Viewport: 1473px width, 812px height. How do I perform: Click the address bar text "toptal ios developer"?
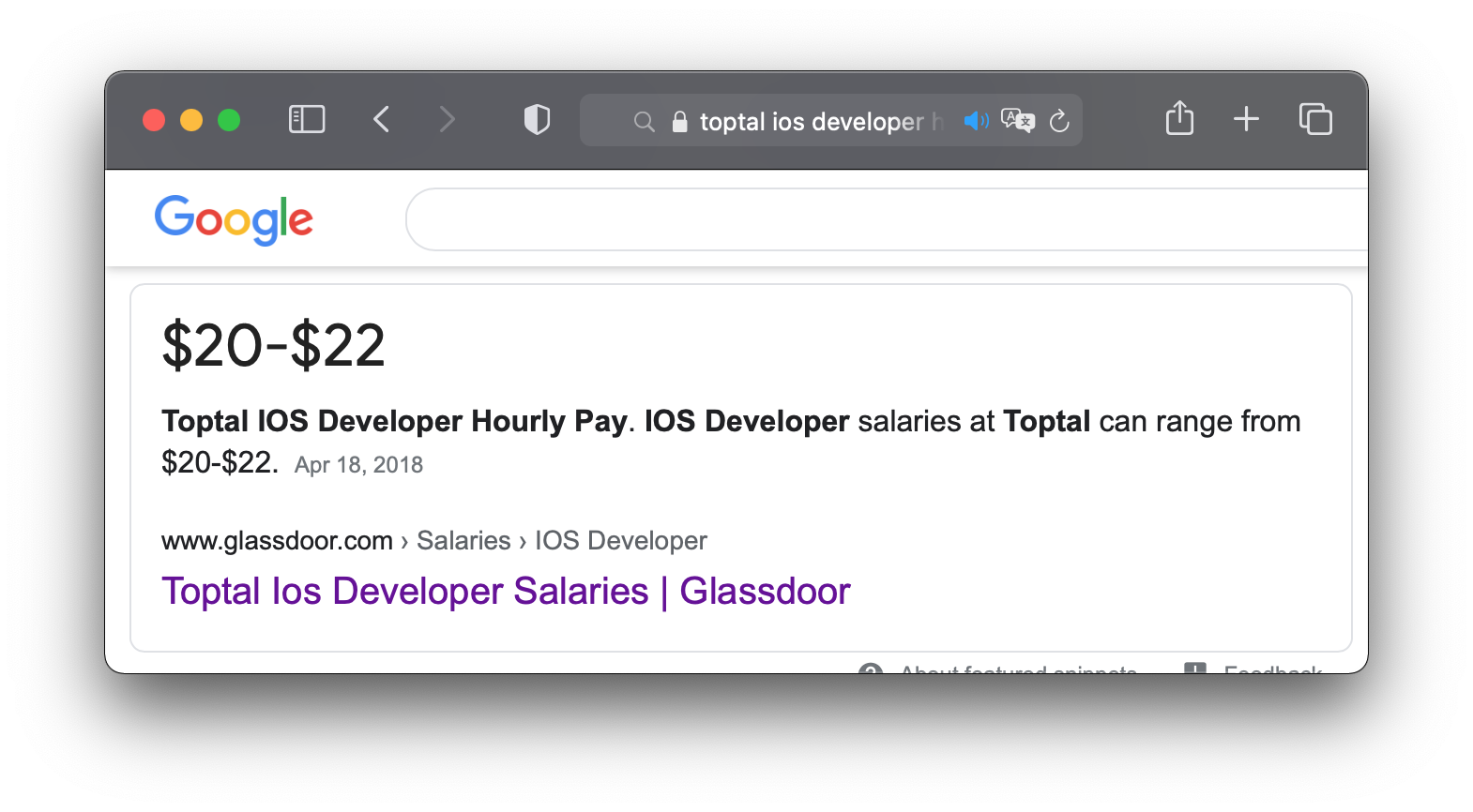(x=812, y=122)
